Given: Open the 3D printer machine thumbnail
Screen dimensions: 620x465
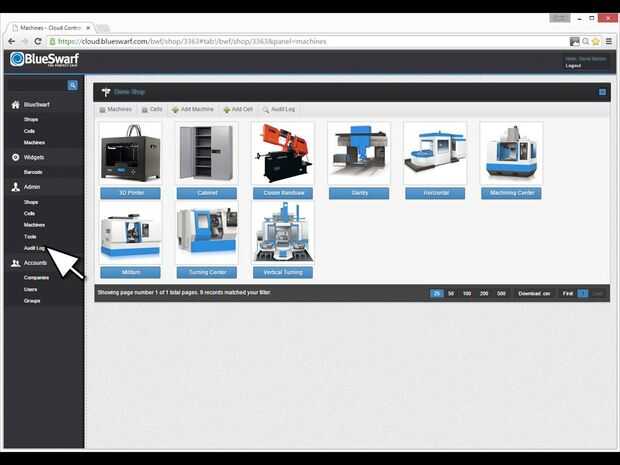Looking at the screenshot, I should [x=130, y=153].
